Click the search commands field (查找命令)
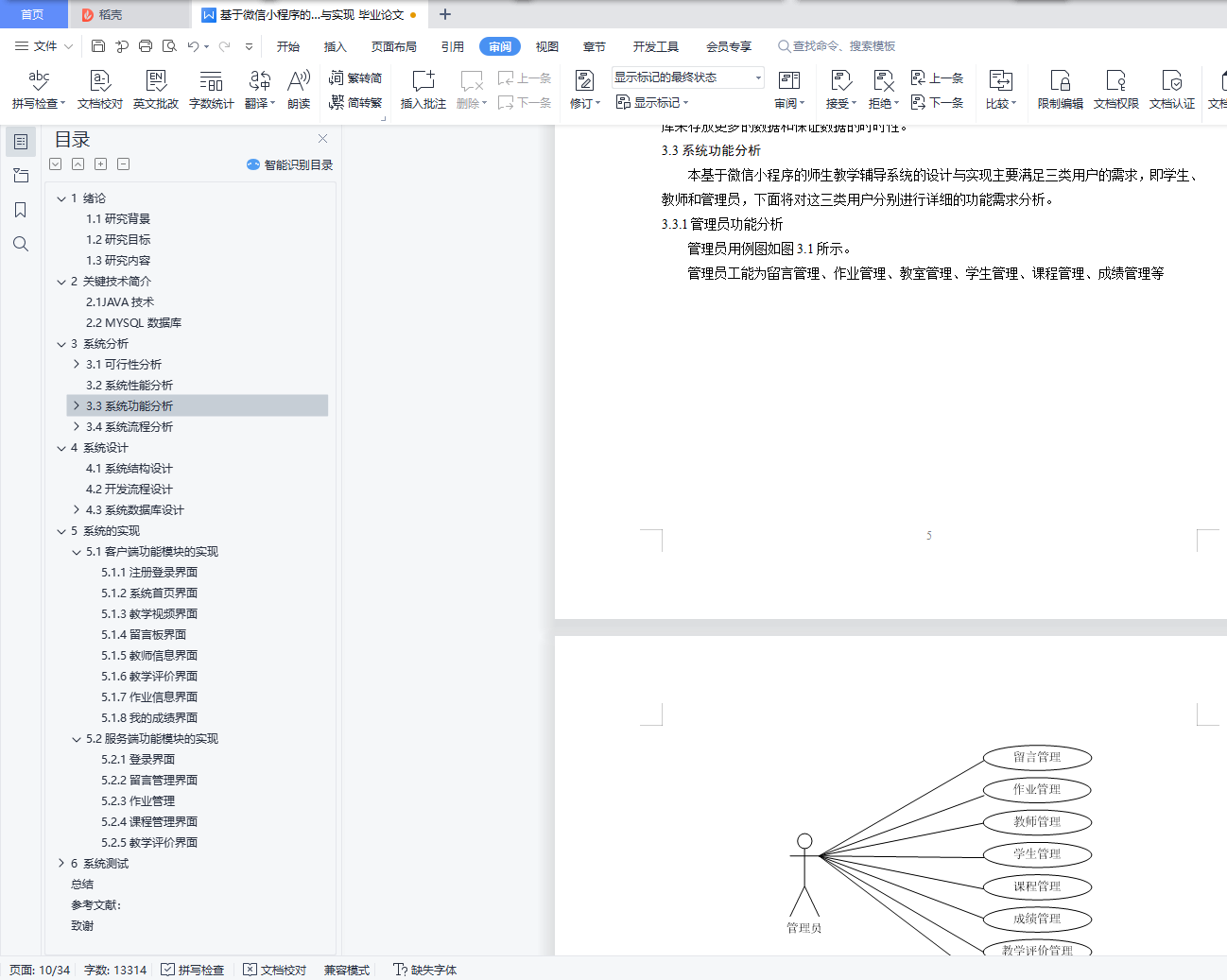Screen dimensions: 1227x980 [x=837, y=45]
